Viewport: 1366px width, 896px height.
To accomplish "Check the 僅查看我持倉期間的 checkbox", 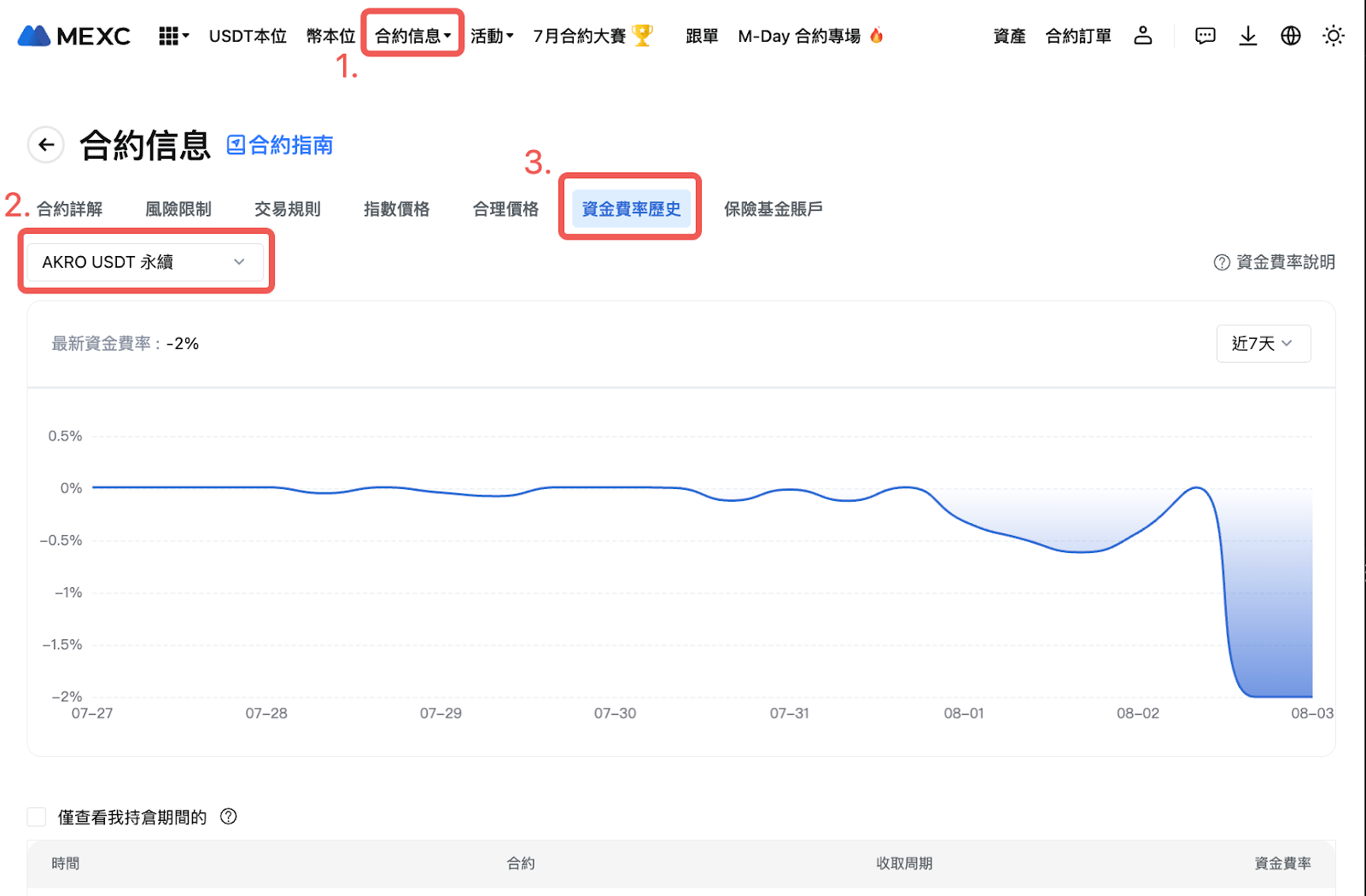I will [37, 817].
